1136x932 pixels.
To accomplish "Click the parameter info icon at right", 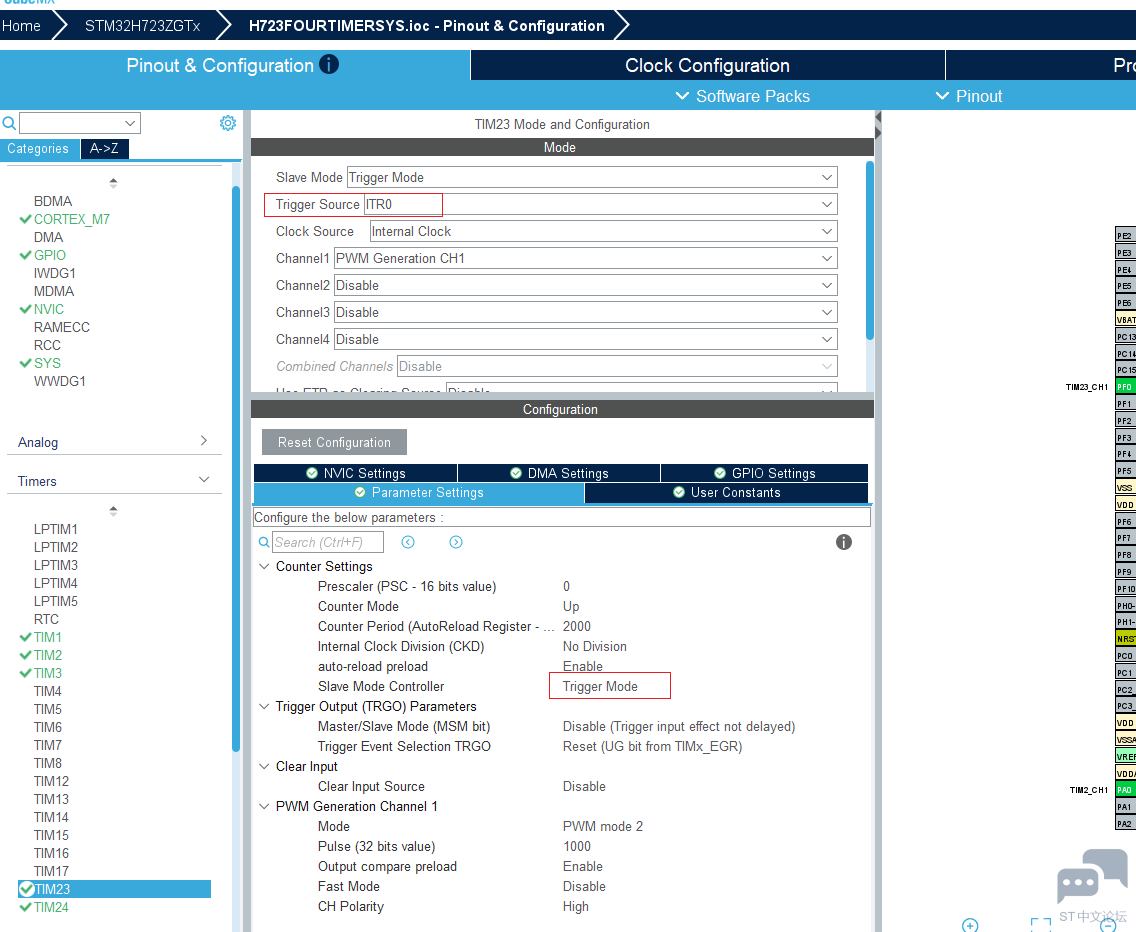I will click(x=843, y=542).
